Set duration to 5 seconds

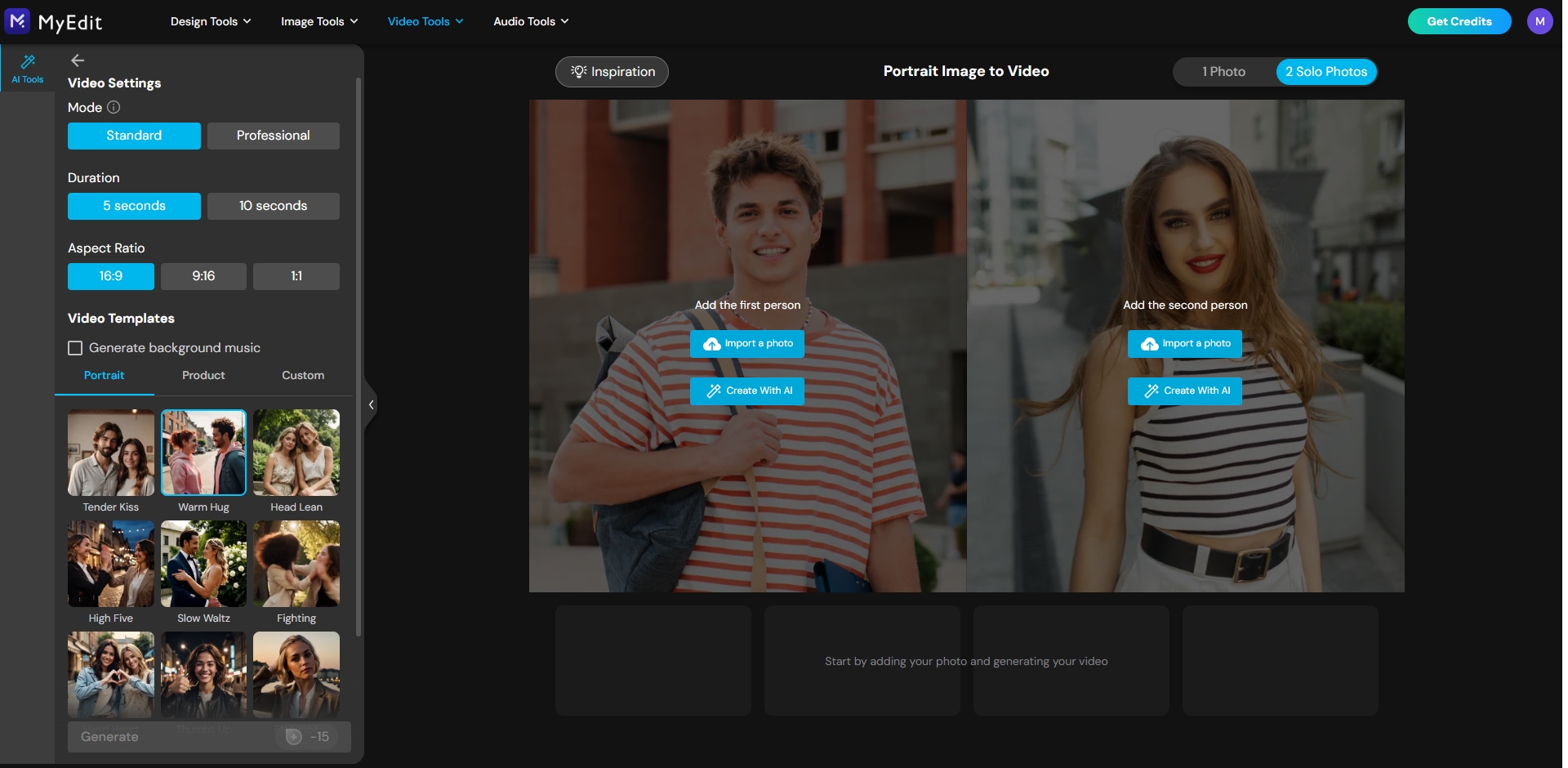134,206
